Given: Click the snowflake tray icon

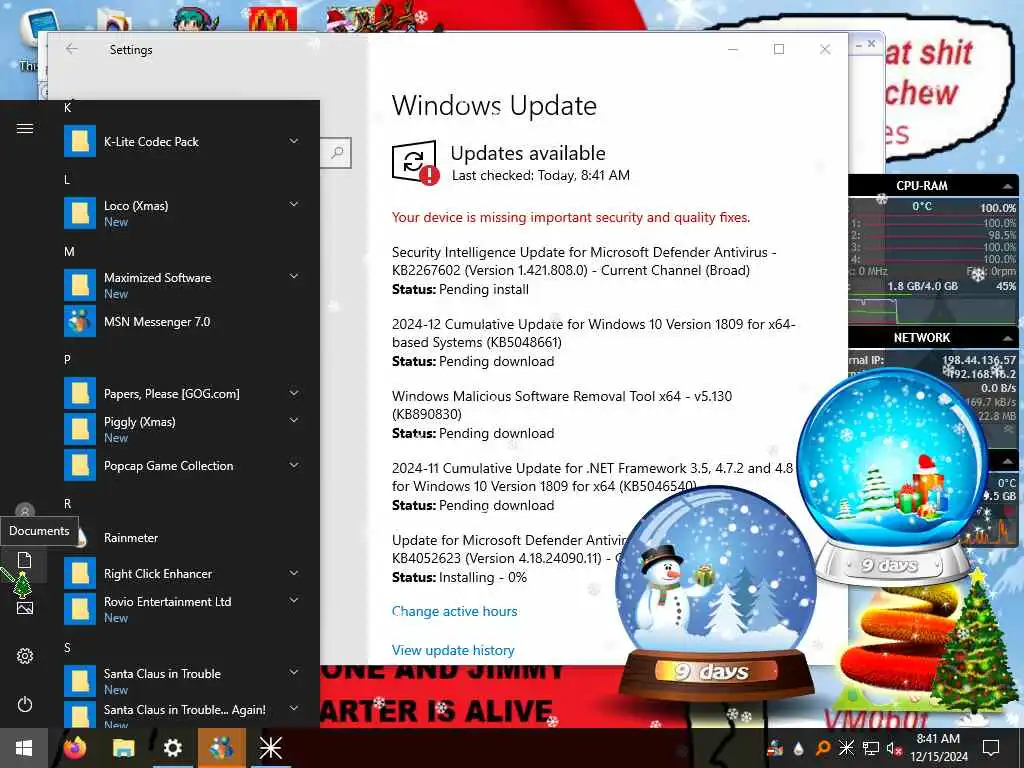Looking at the screenshot, I should click(846, 748).
